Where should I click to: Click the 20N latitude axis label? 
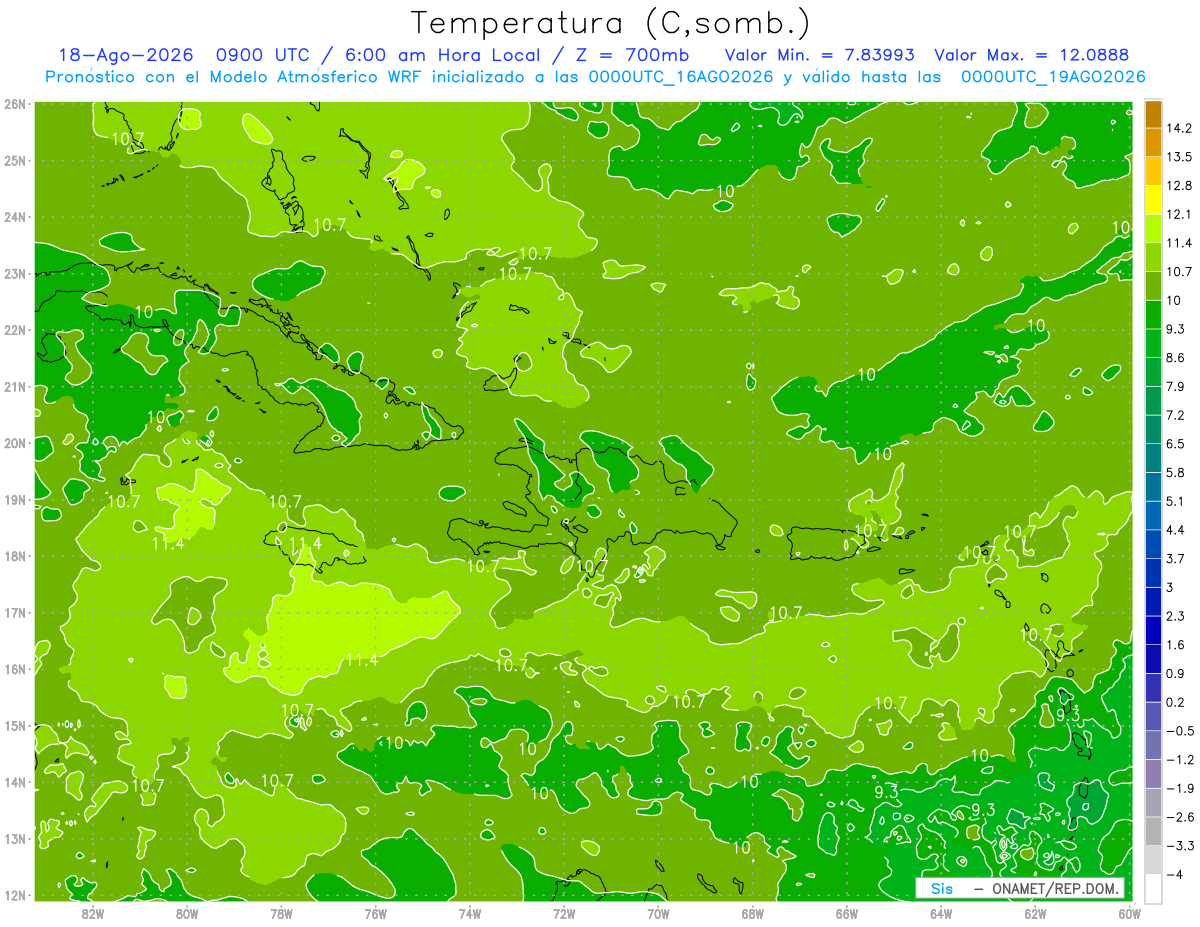click(x=15, y=443)
